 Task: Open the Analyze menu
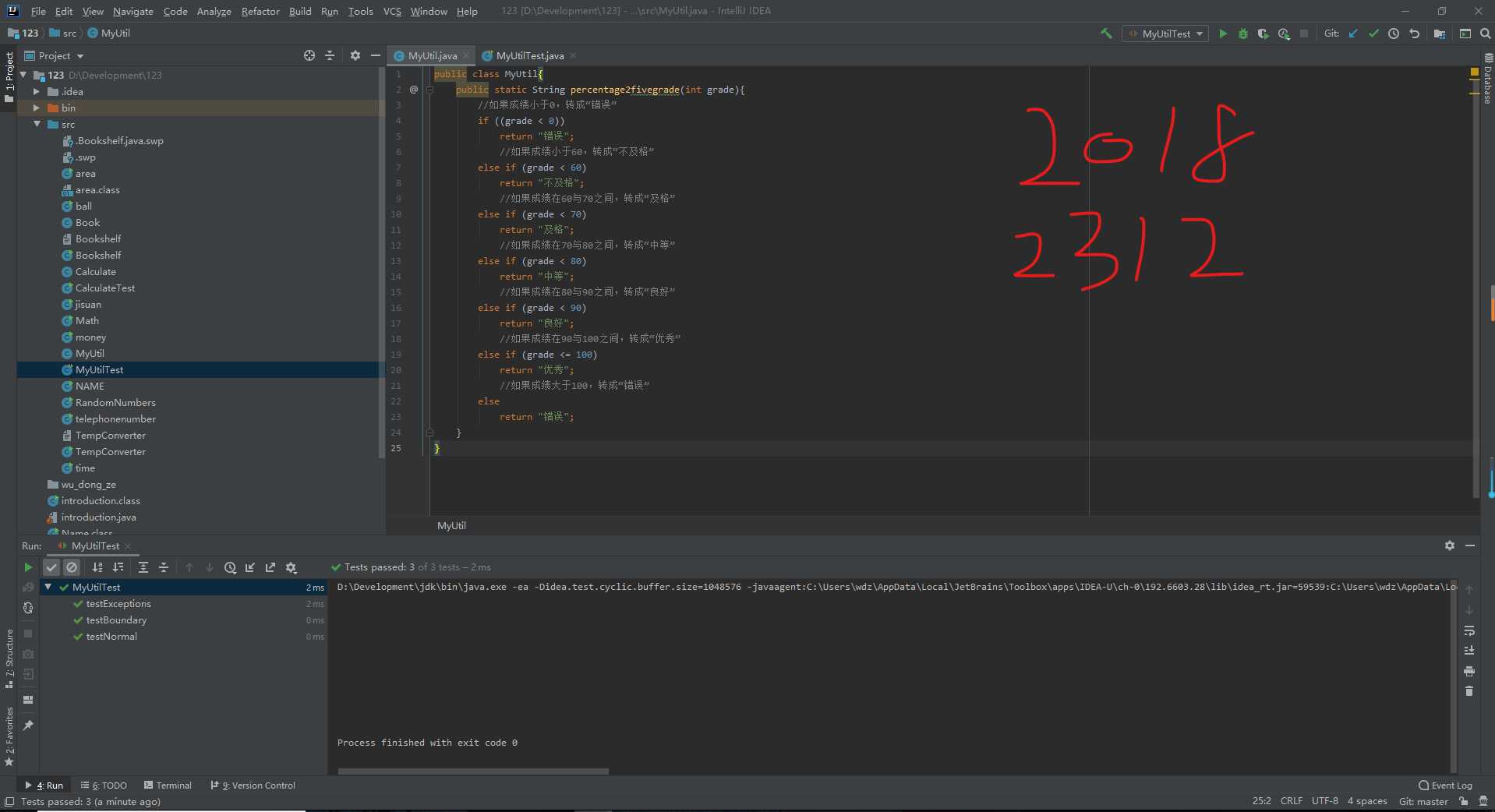[214, 11]
